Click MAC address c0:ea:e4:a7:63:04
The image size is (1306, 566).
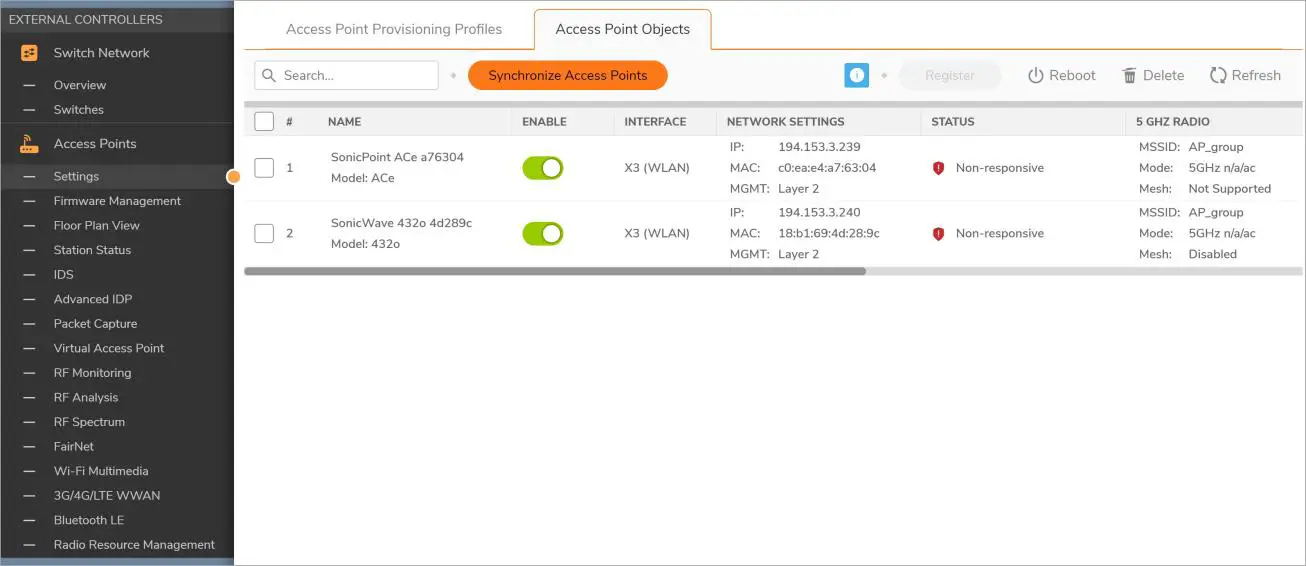point(827,168)
